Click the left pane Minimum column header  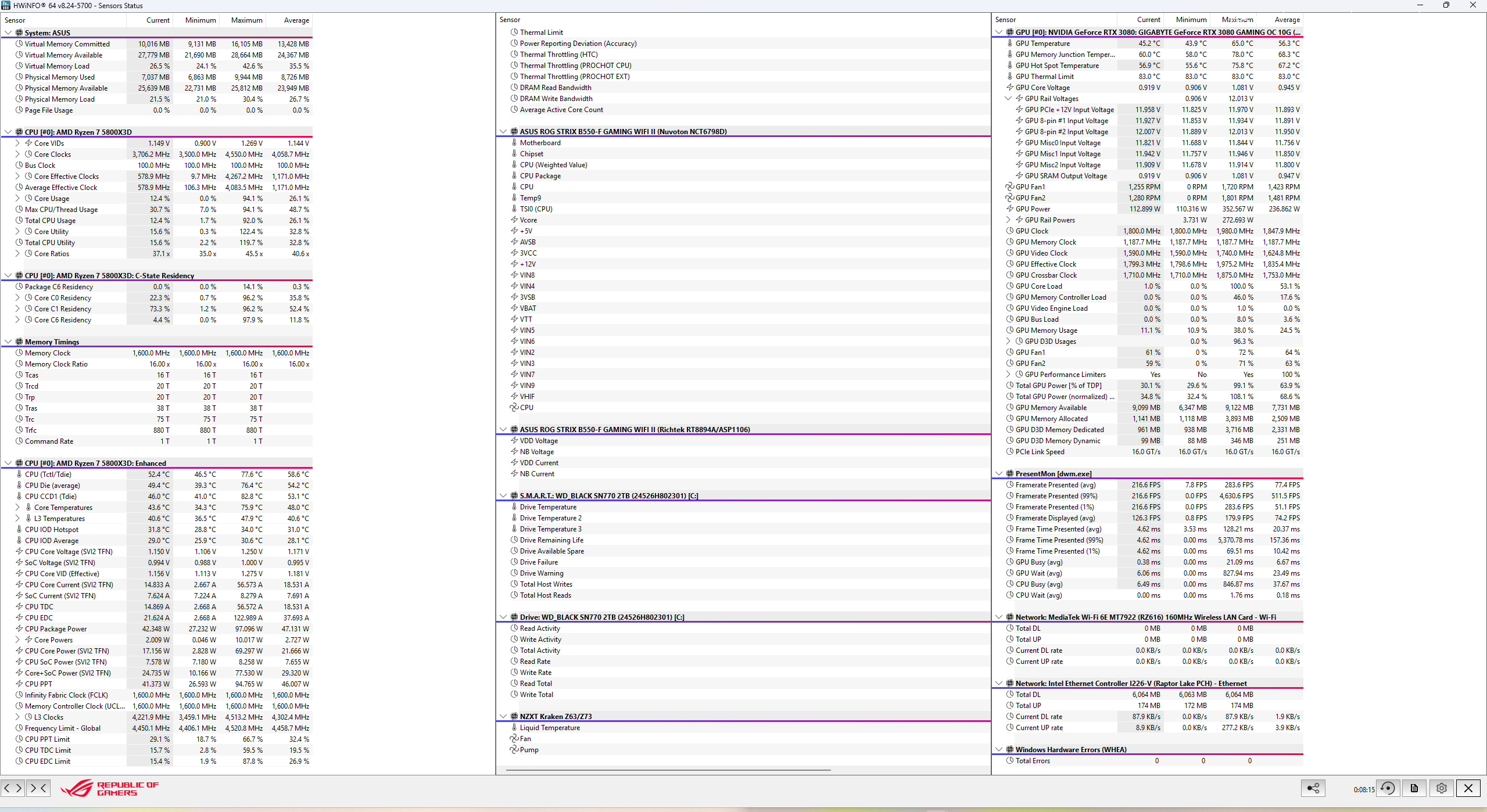coord(196,20)
